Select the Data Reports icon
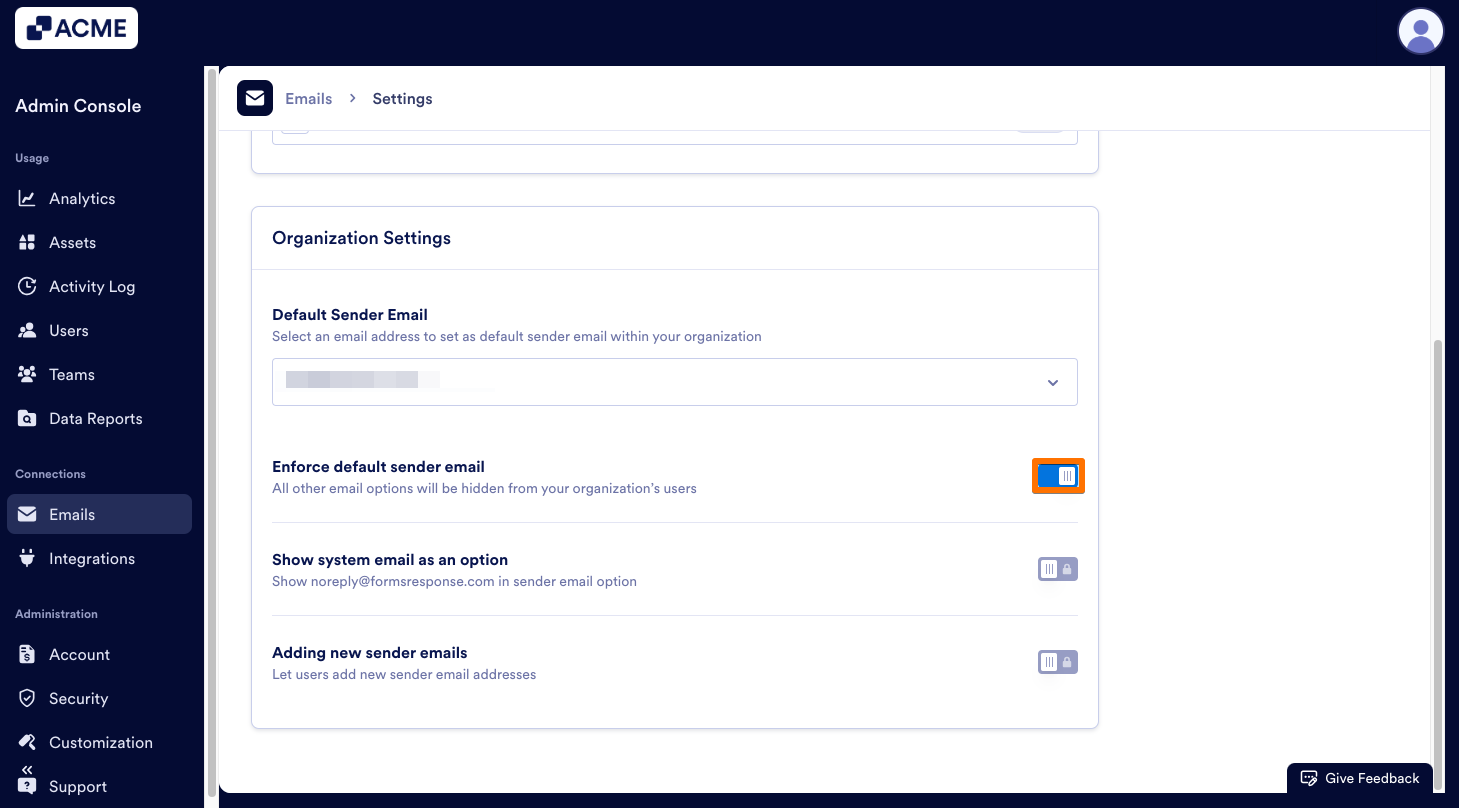Viewport: 1459px width, 808px height. (28, 418)
